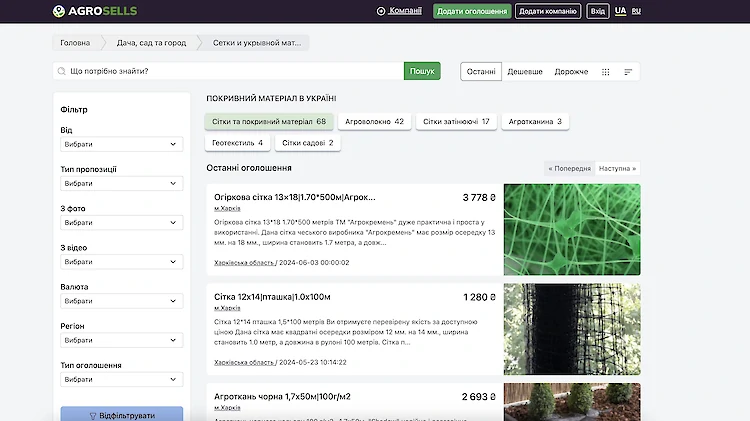
Task: Select Агроволокно 42 category chip
Action: click(x=375, y=122)
